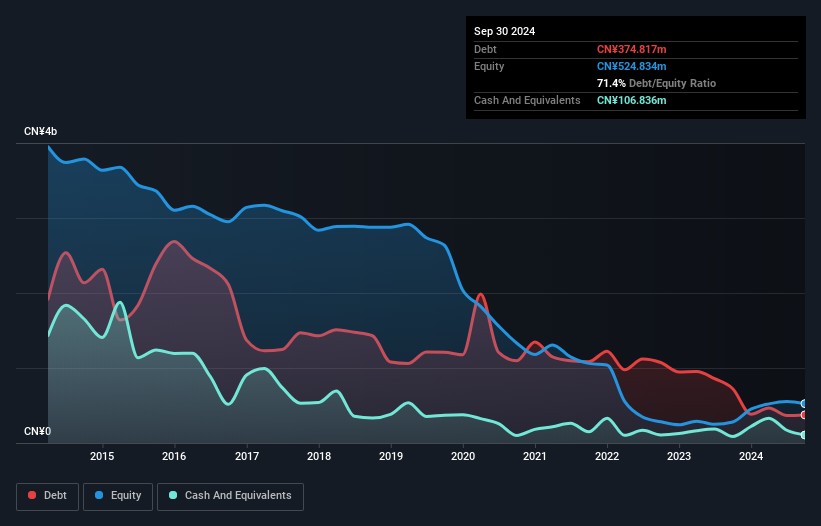
Task: Click the blue Equity endpoint marker
Action: point(804,404)
